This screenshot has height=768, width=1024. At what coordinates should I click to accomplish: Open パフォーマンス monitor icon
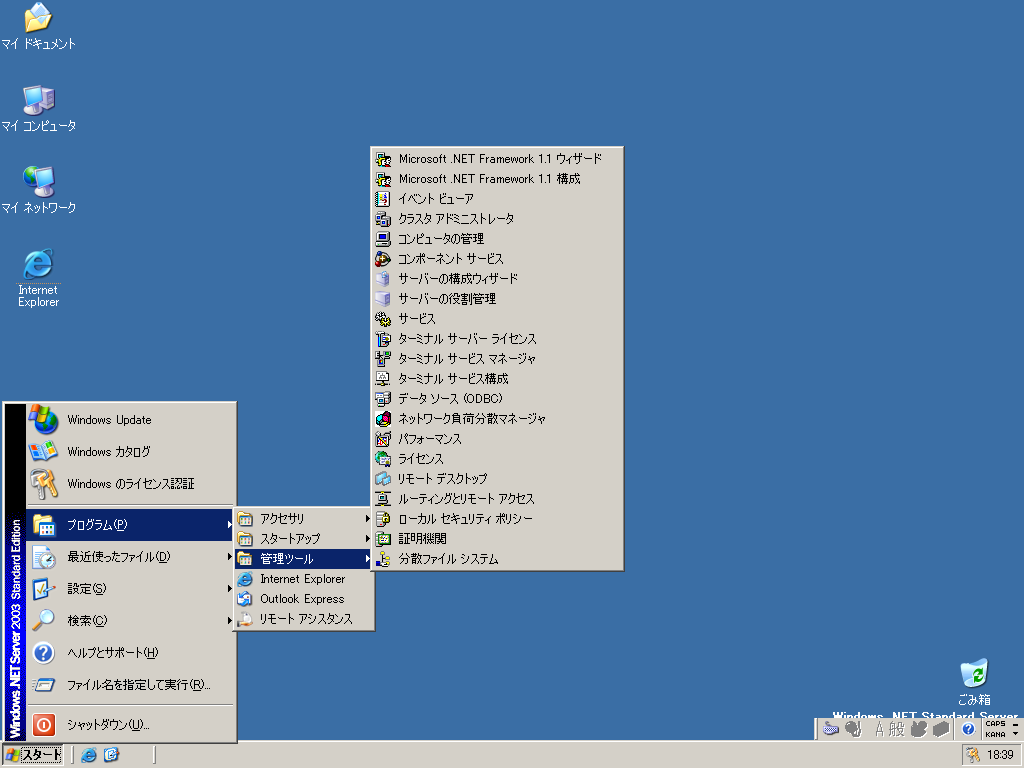coord(383,439)
